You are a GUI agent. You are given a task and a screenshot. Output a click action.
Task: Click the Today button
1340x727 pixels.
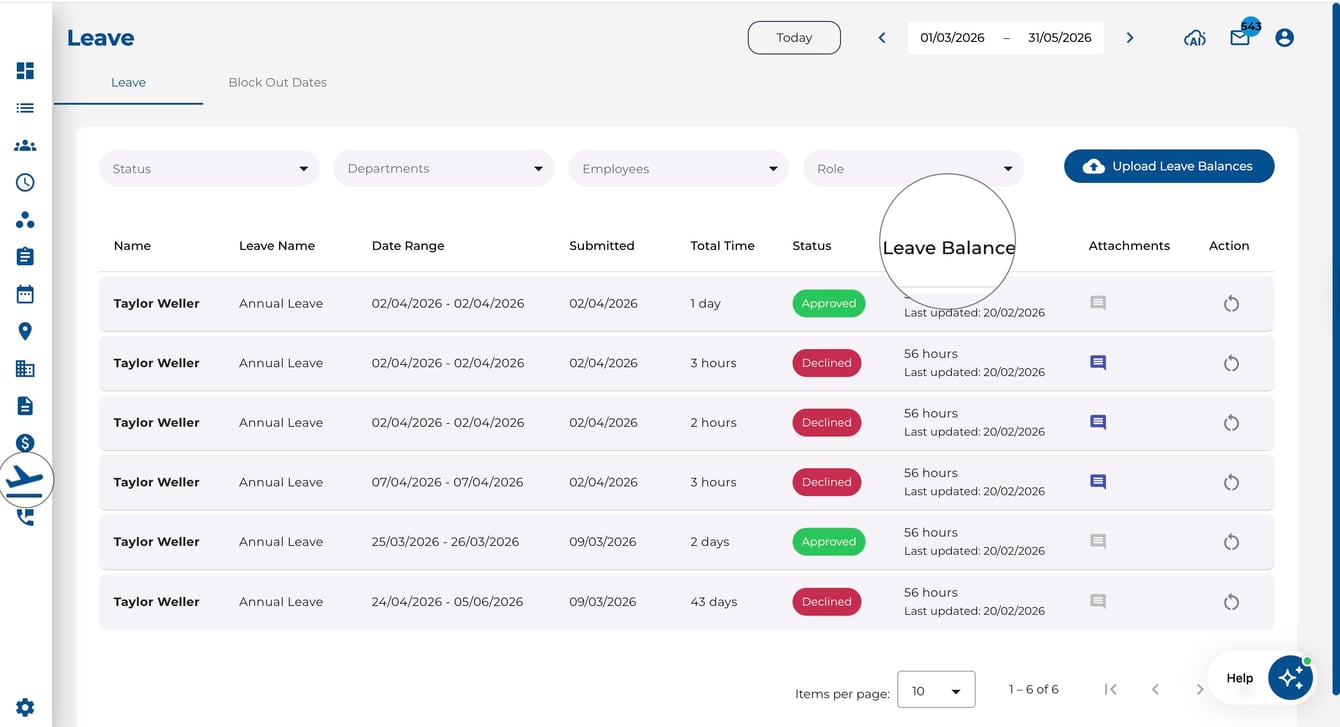point(794,38)
